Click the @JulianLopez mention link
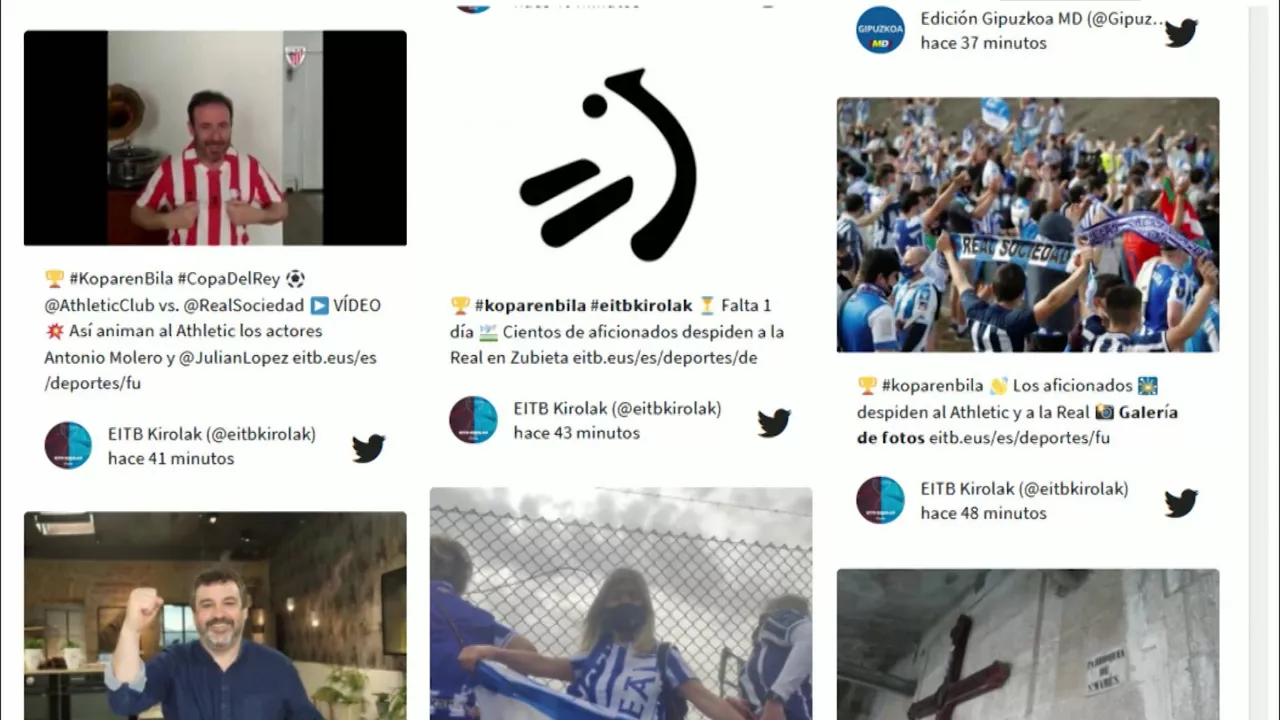The width and height of the screenshot is (1280, 720). pos(234,357)
